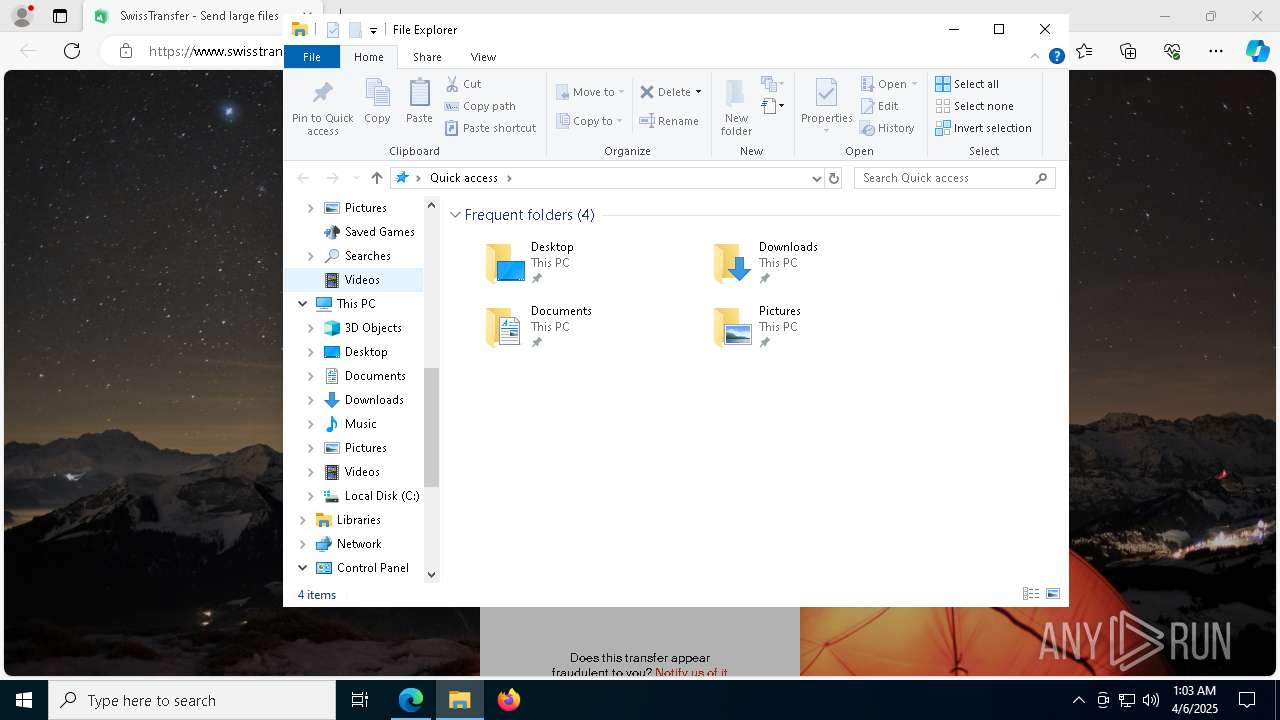Open Microsoft Edge from taskbar
This screenshot has width=1280, height=720.
411,700
